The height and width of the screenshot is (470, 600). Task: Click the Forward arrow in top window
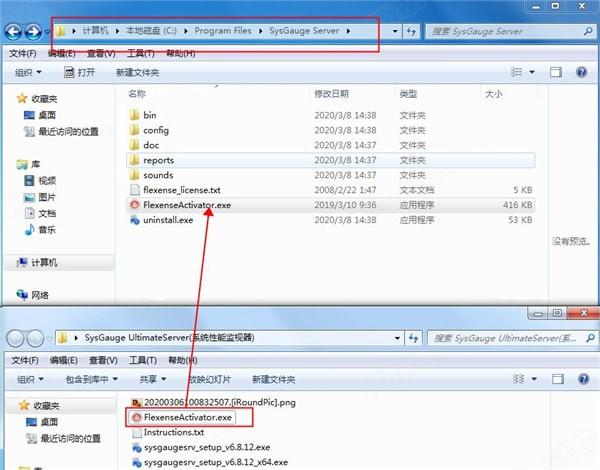coord(33,31)
